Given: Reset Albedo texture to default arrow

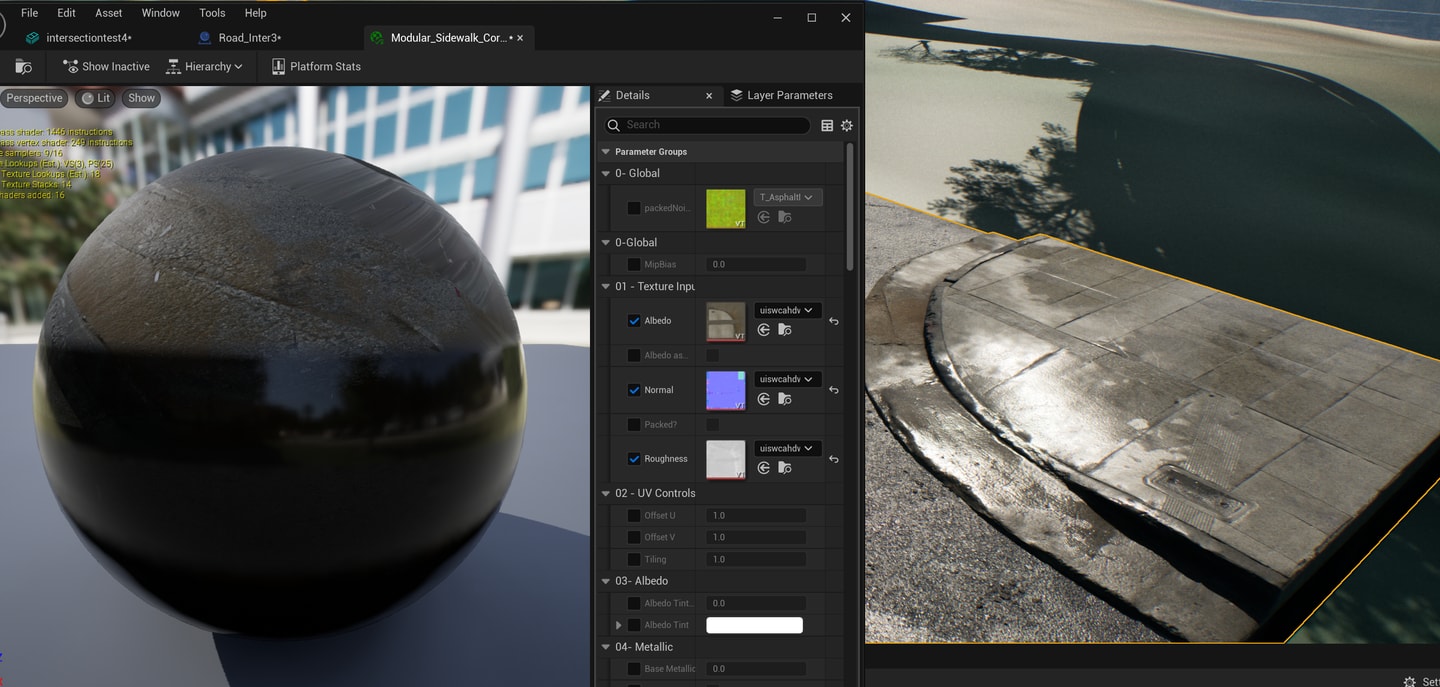Looking at the screenshot, I should (834, 321).
